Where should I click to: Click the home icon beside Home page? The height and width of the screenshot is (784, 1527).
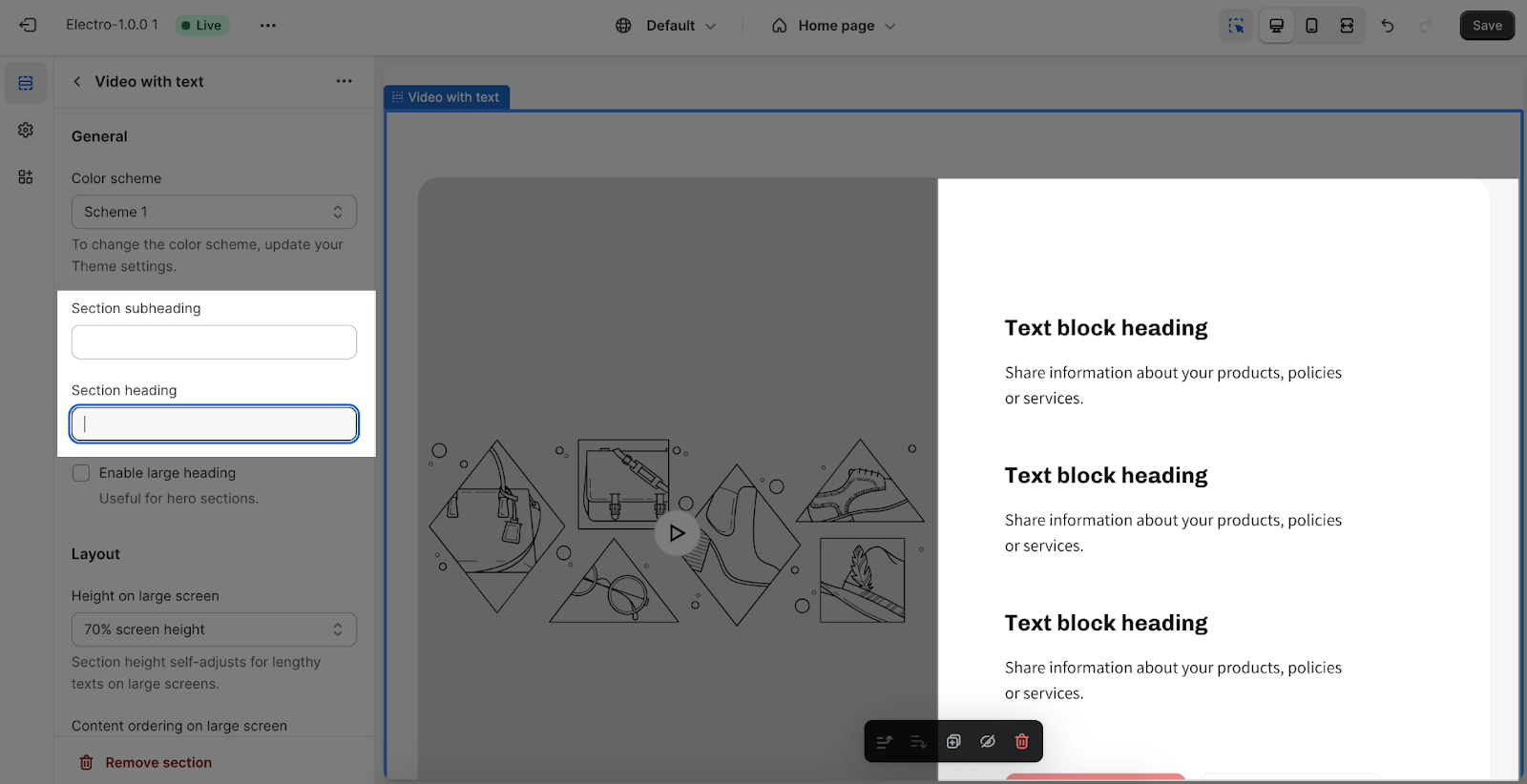780,26
